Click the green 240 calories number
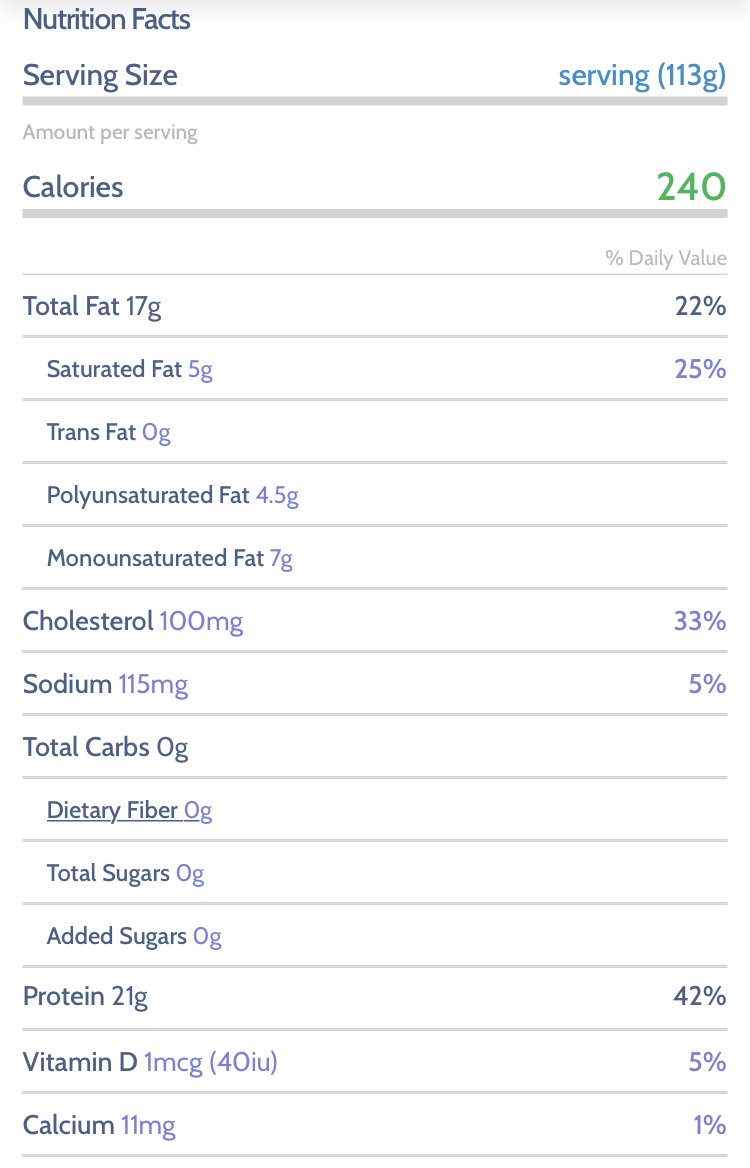This screenshot has width=750, height=1168. click(691, 187)
